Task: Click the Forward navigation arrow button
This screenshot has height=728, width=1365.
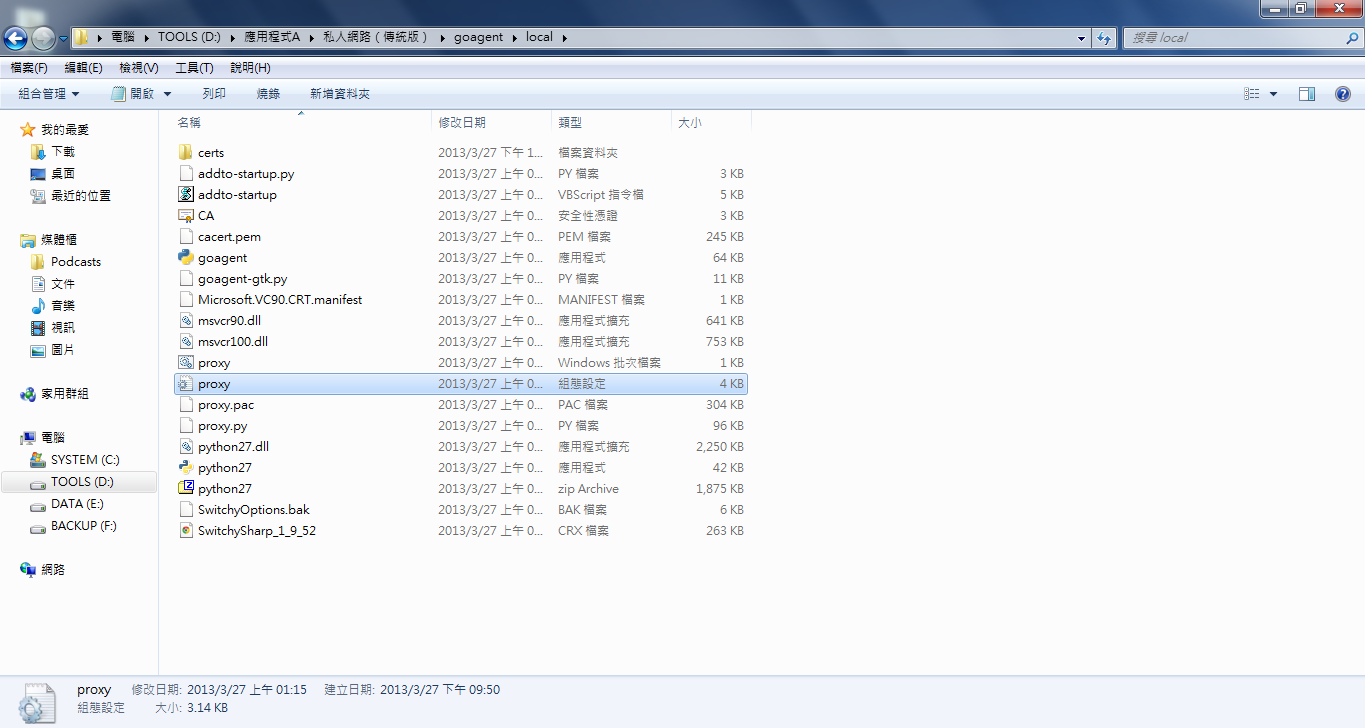Action: click(x=43, y=38)
